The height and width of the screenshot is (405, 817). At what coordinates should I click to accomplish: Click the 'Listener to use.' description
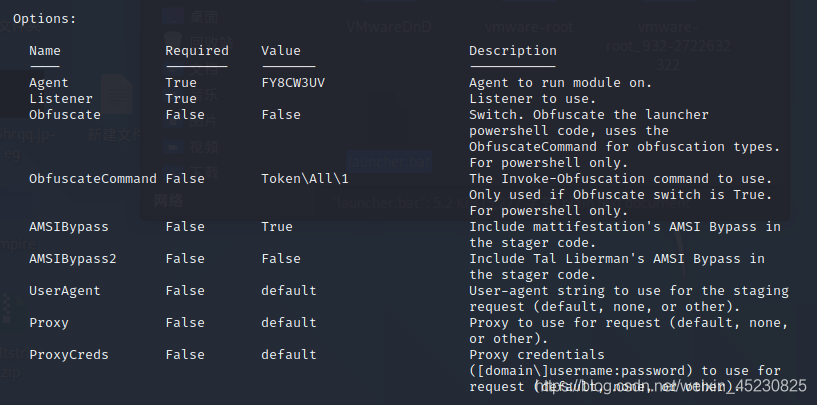[533, 99]
